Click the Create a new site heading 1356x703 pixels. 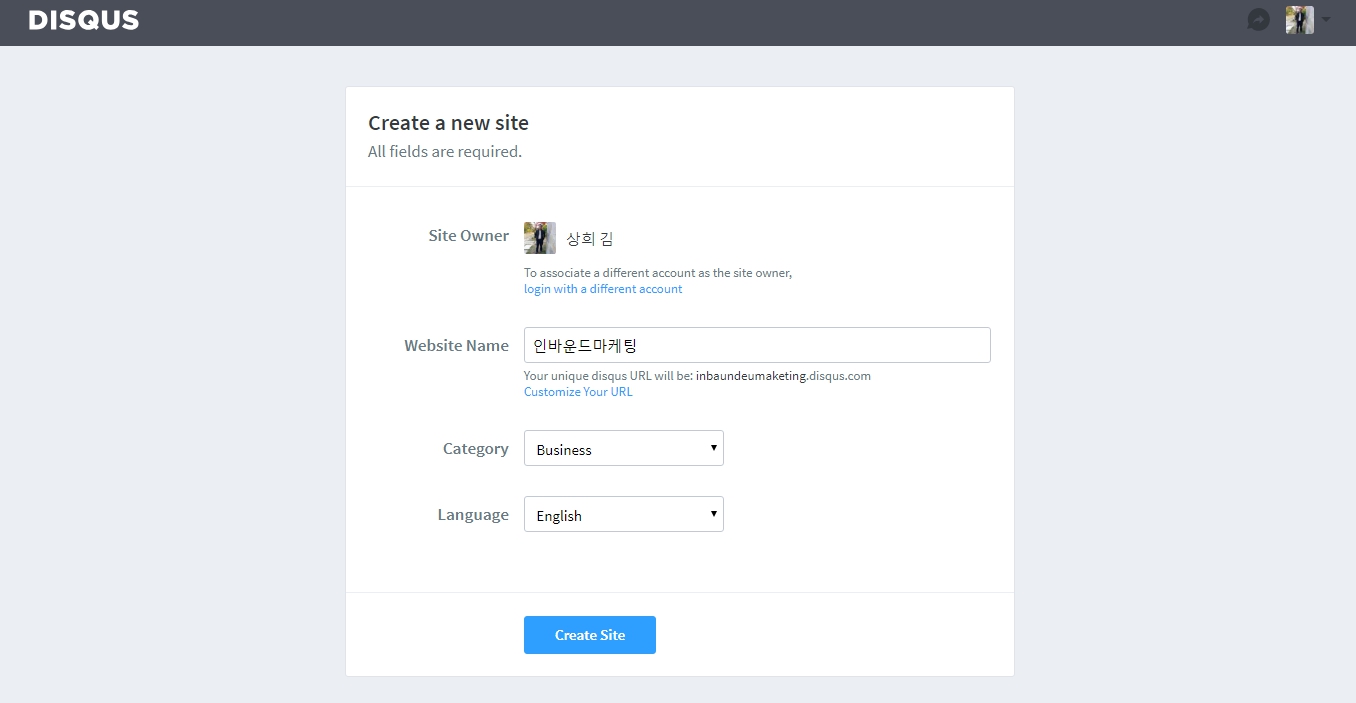click(x=448, y=123)
